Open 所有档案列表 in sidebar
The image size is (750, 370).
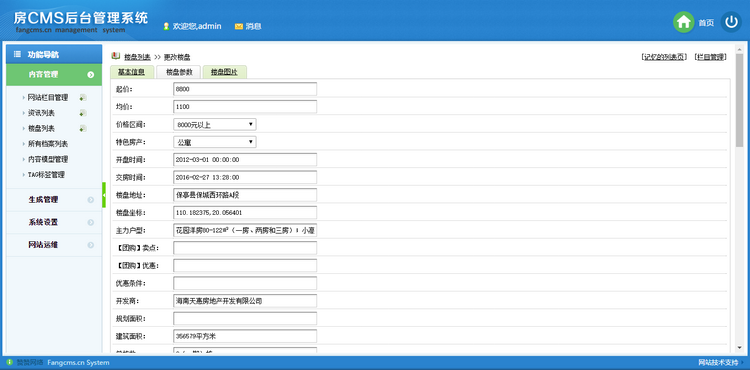coord(48,144)
